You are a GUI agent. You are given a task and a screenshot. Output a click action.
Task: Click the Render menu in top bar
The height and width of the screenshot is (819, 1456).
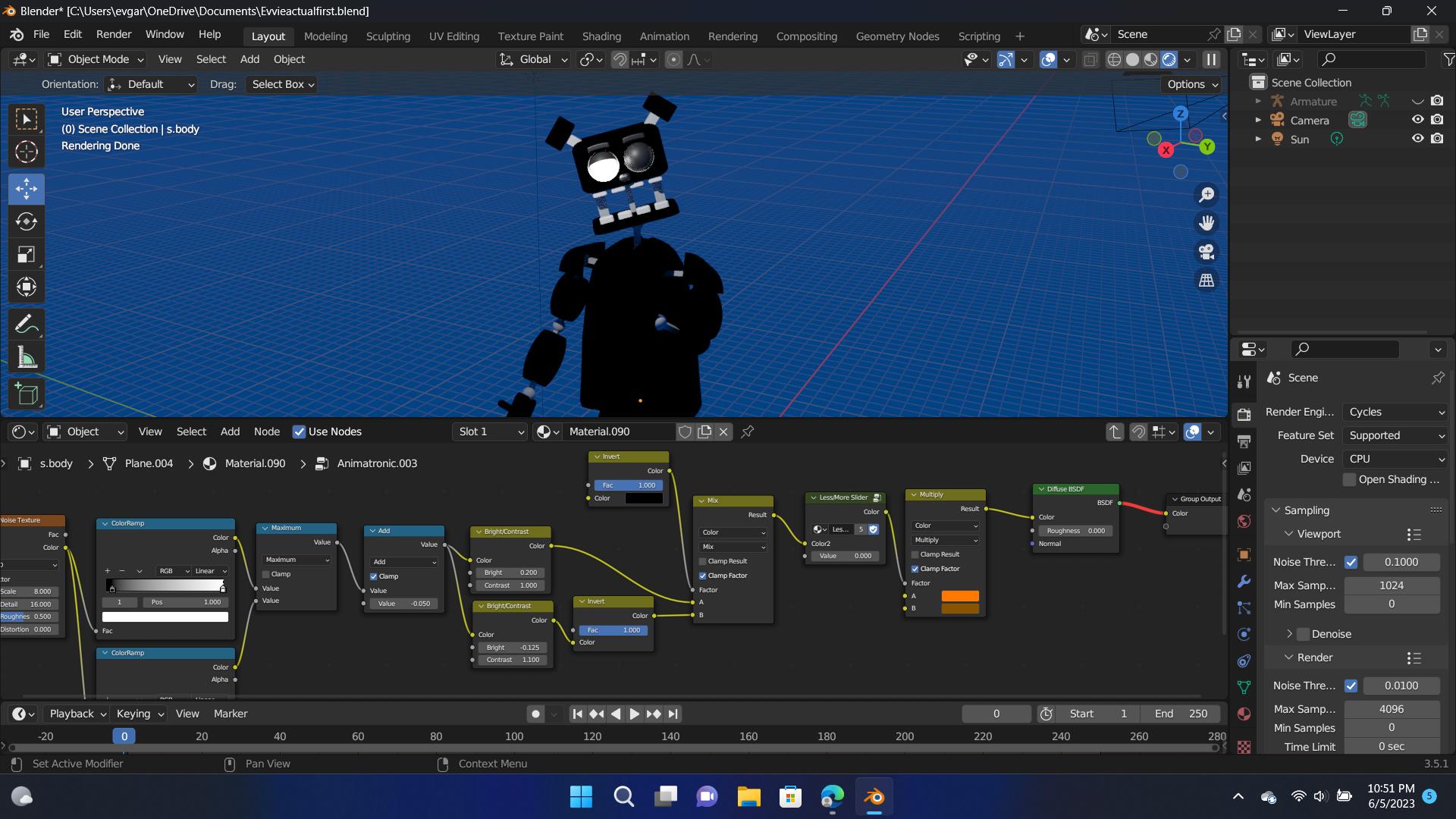pyautogui.click(x=113, y=36)
